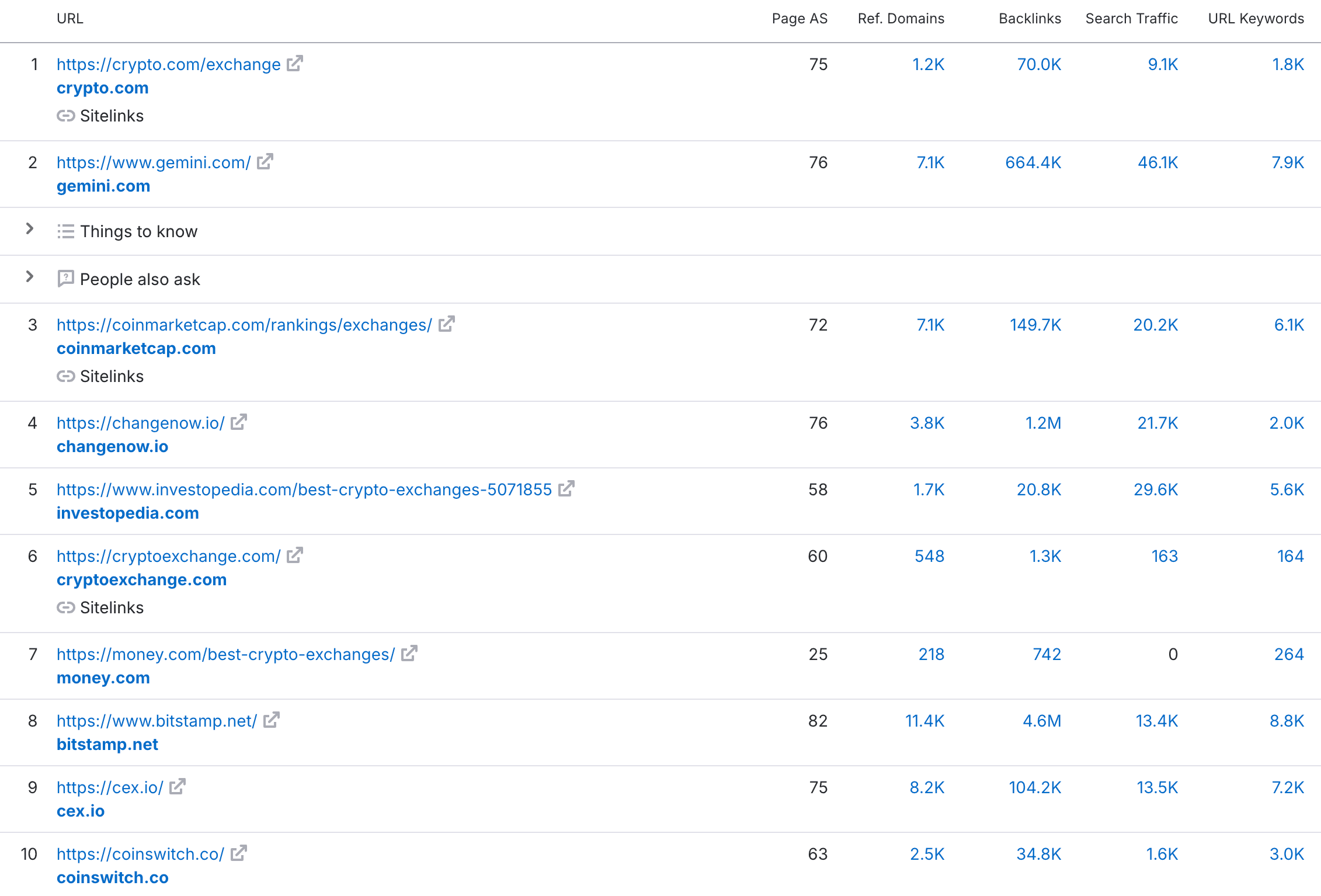
Task: Click 6.1K URL Keywords for coinmarketcap.com
Action: click(x=1289, y=325)
